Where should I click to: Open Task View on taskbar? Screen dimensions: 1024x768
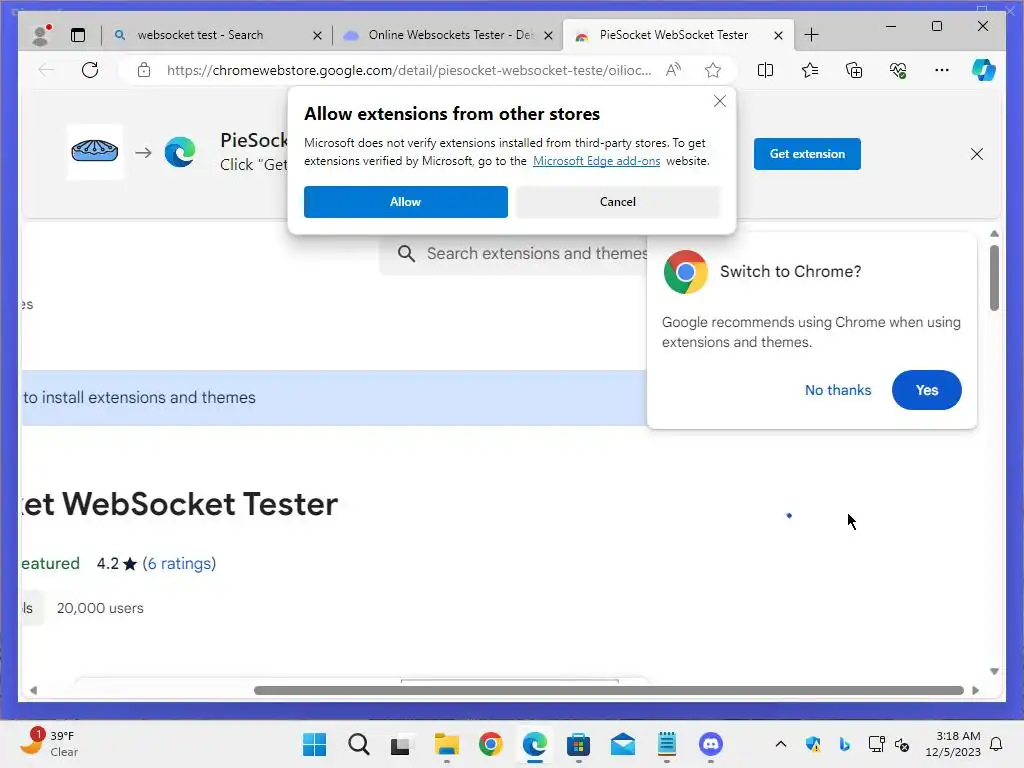[402, 744]
